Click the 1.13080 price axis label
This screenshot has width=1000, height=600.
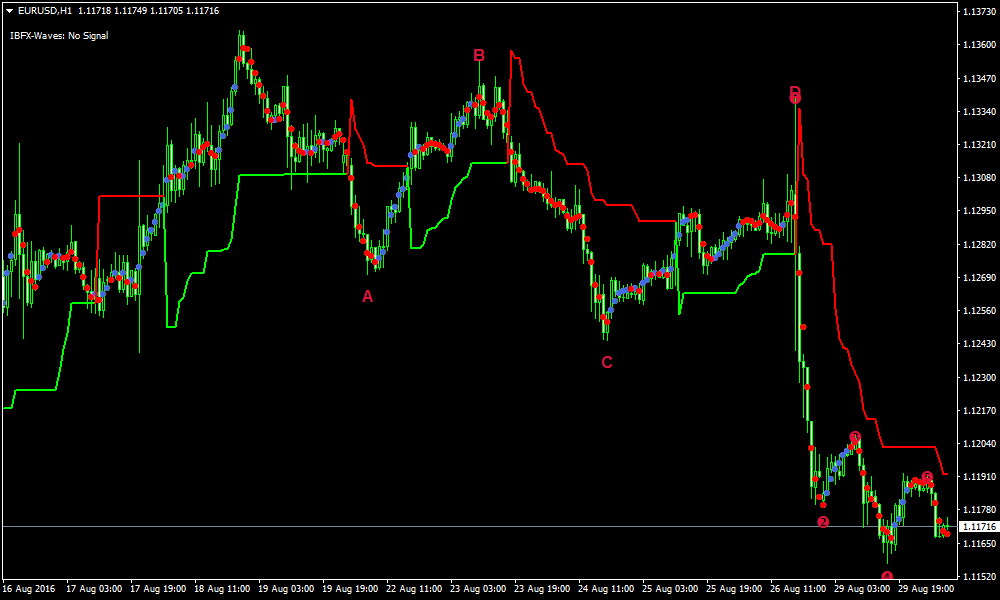pos(977,178)
